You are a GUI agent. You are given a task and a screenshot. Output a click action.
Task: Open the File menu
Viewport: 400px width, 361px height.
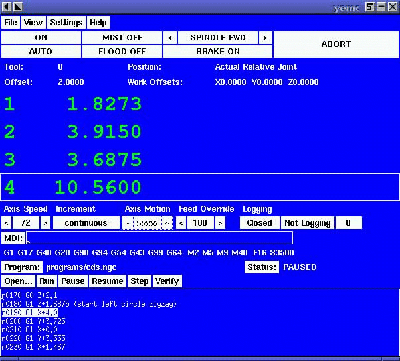[11, 23]
